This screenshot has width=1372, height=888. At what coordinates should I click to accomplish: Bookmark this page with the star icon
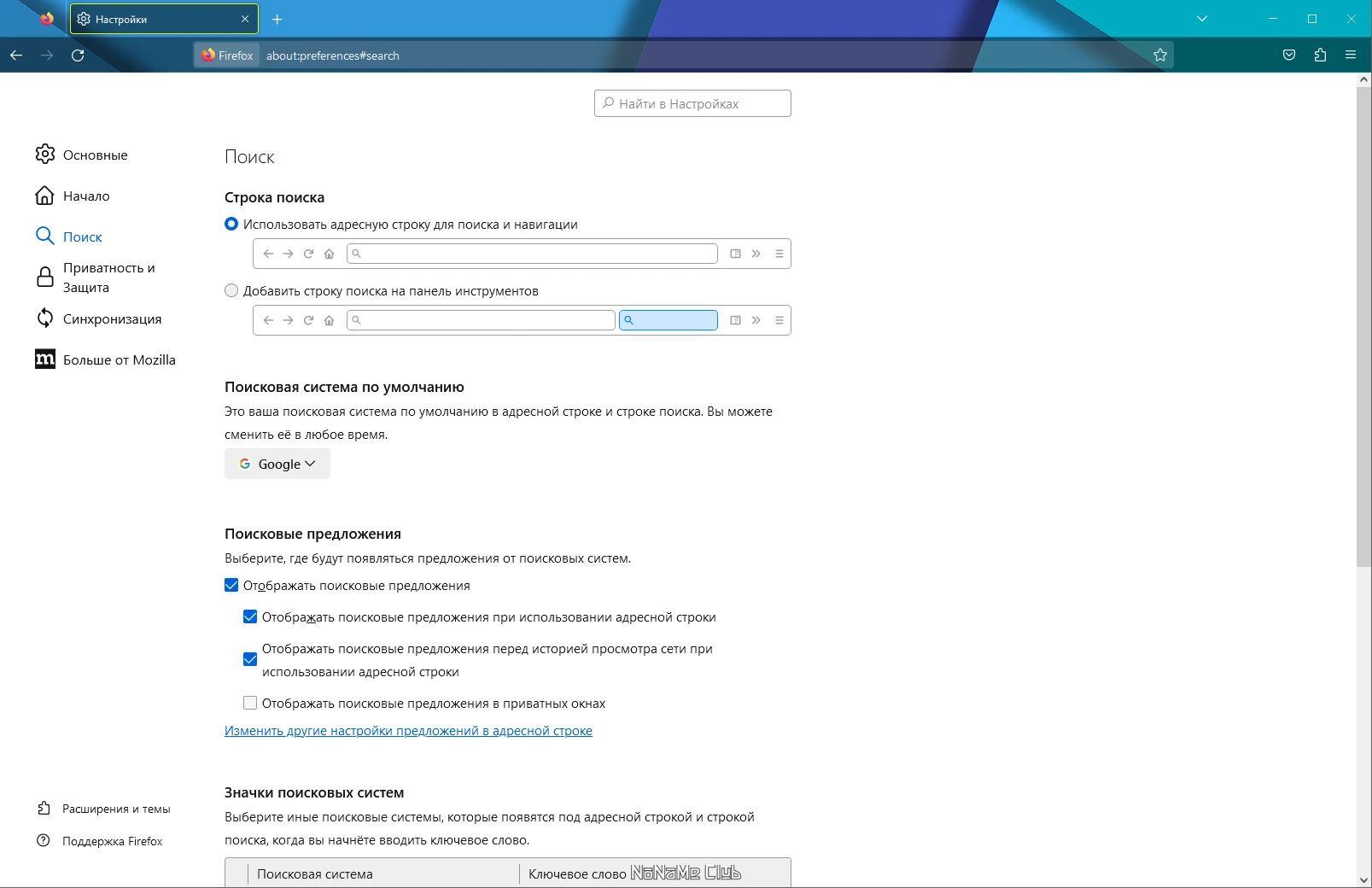pos(1160,55)
